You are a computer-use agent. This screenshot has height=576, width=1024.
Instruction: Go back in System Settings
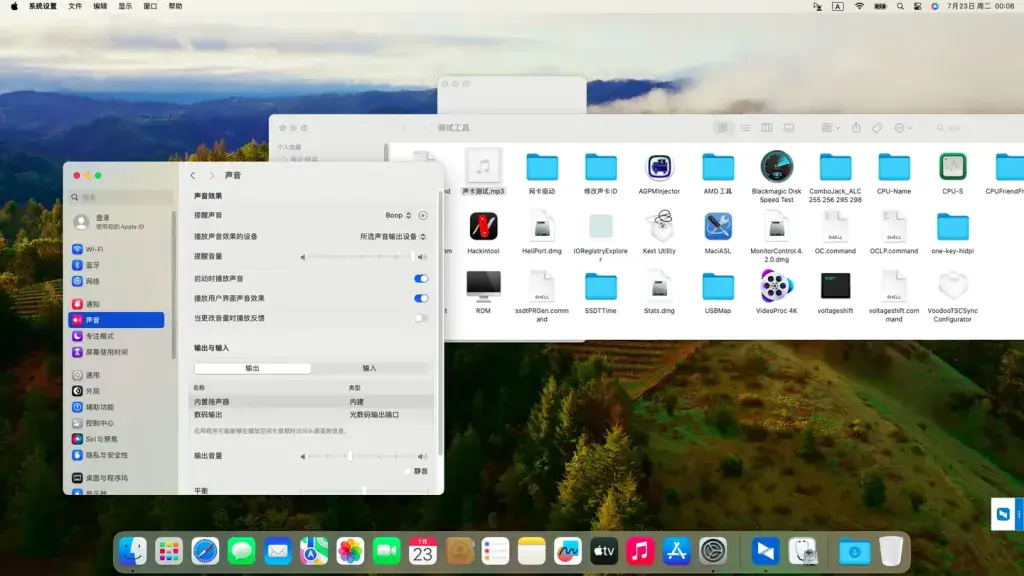(193, 176)
